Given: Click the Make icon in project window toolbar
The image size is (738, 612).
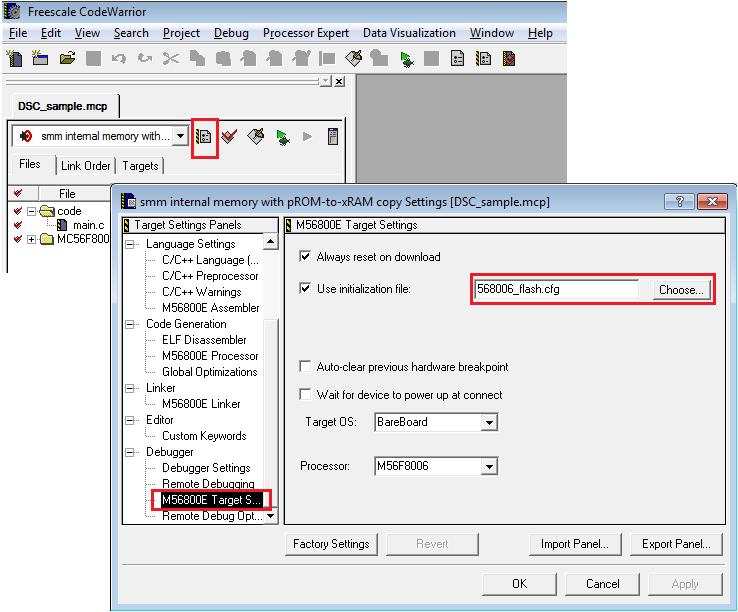Looking at the screenshot, I should click(256, 137).
